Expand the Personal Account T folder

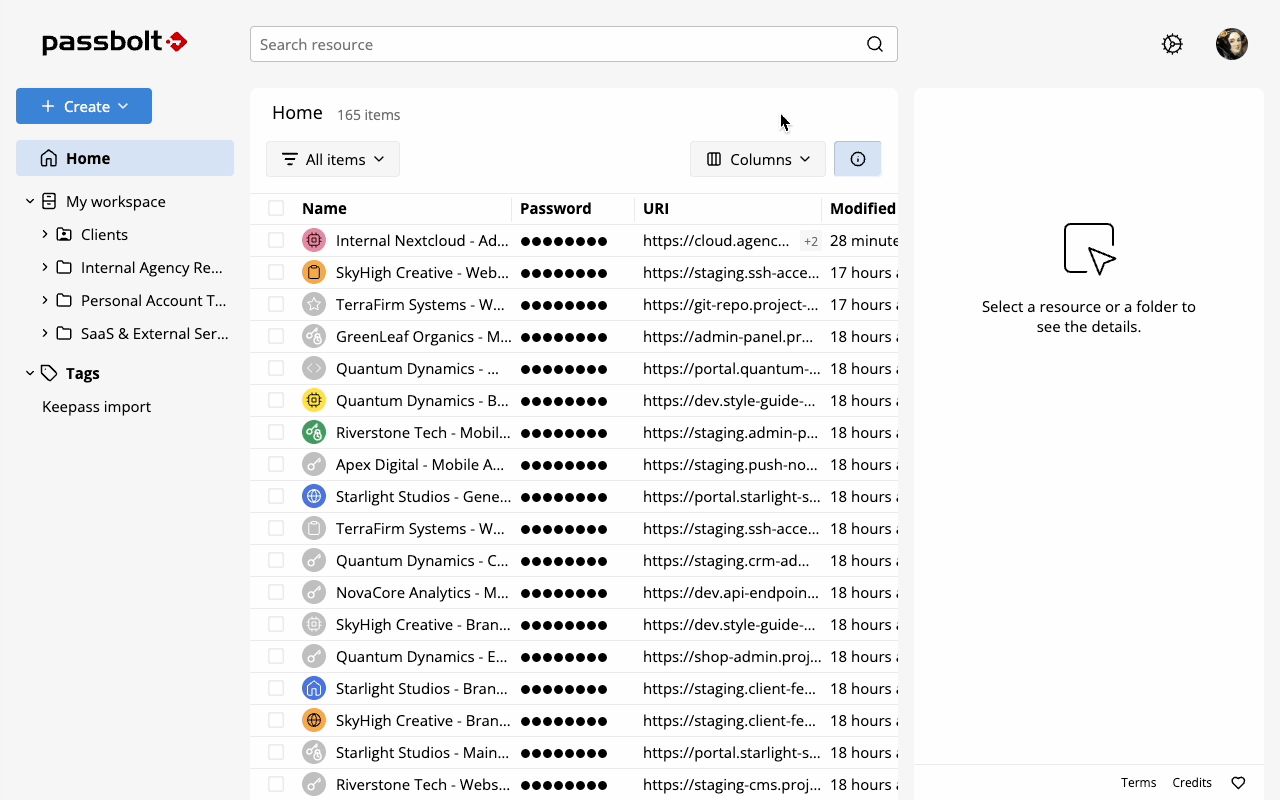click(x=45, y=300)
